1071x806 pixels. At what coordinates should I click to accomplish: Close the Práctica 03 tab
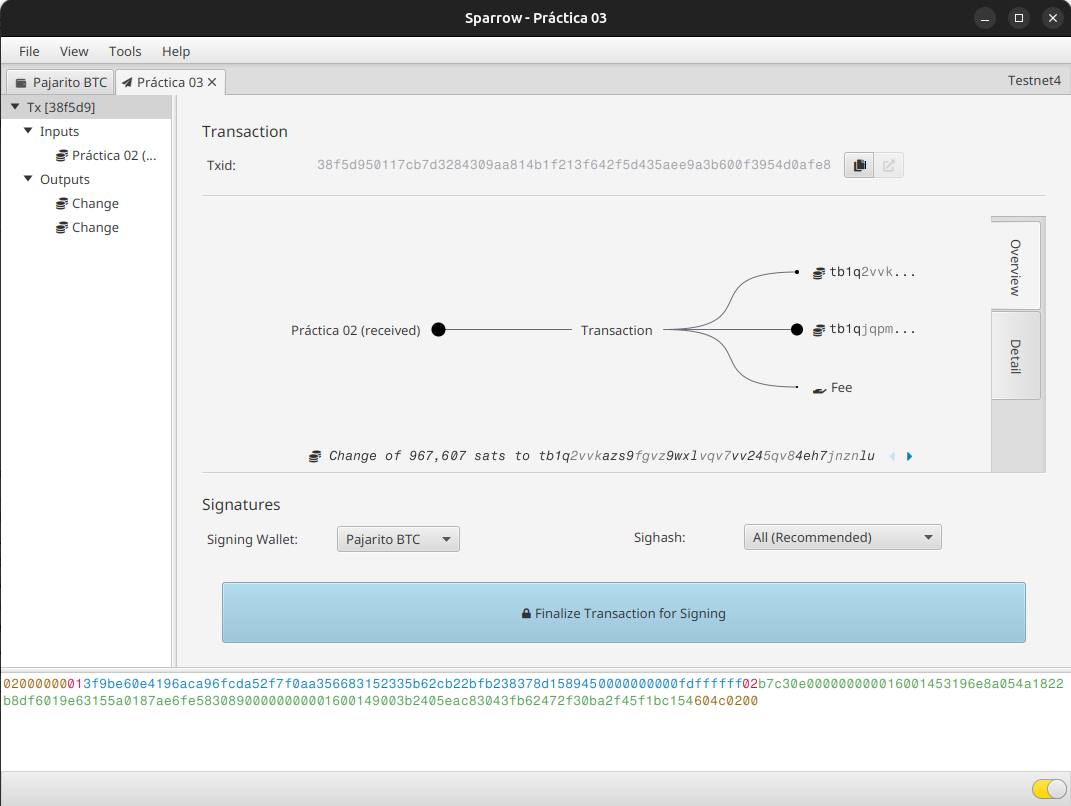pyautogui.click(x=212, y=82)
